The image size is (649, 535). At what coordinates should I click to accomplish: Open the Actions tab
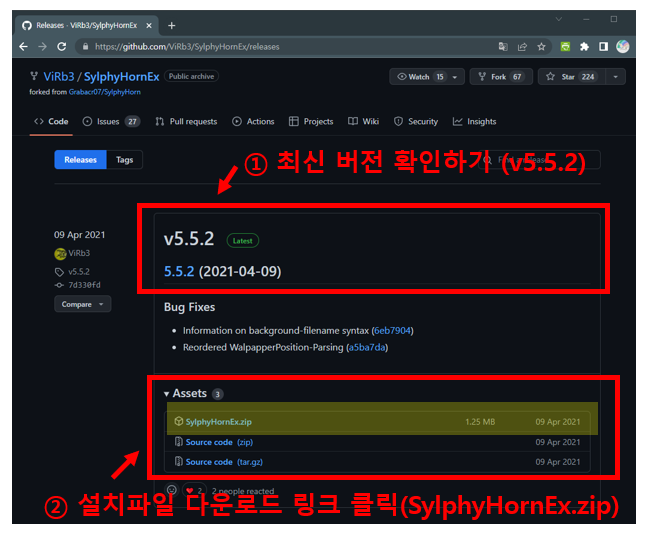point(253,122)
